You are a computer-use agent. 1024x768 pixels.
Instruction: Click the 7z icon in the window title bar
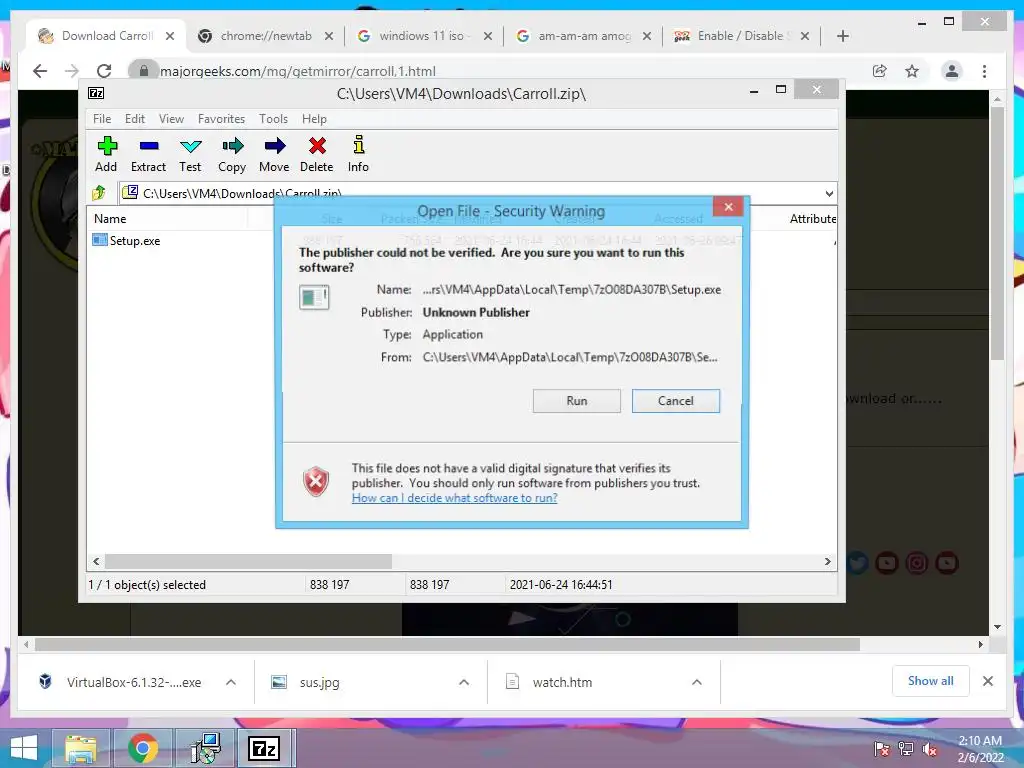pos(96,93)
